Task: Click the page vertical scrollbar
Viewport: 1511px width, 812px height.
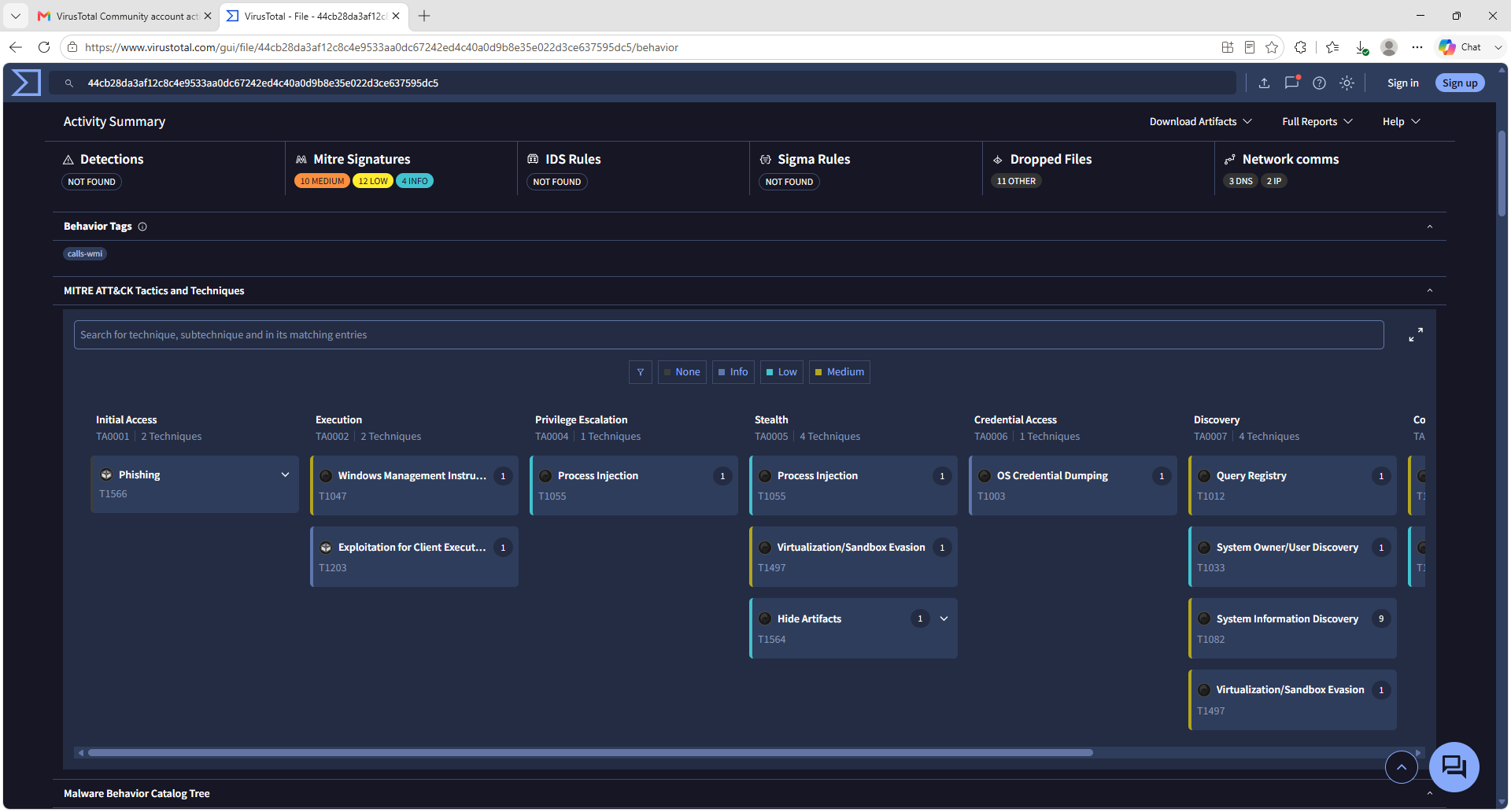Action: pyautogui.click(x=1502, y=173)
